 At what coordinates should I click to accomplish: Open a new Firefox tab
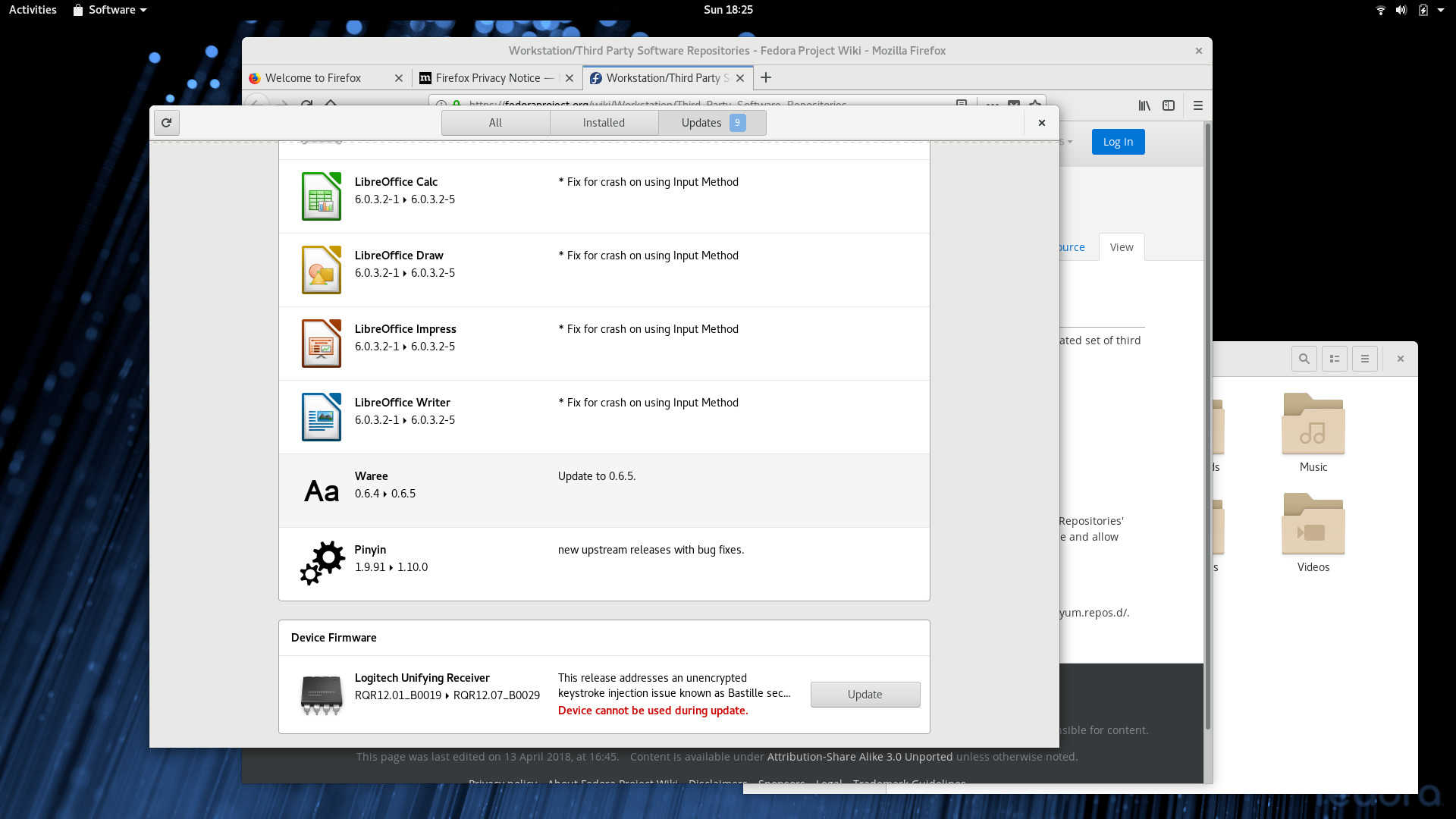coord(766,77)
